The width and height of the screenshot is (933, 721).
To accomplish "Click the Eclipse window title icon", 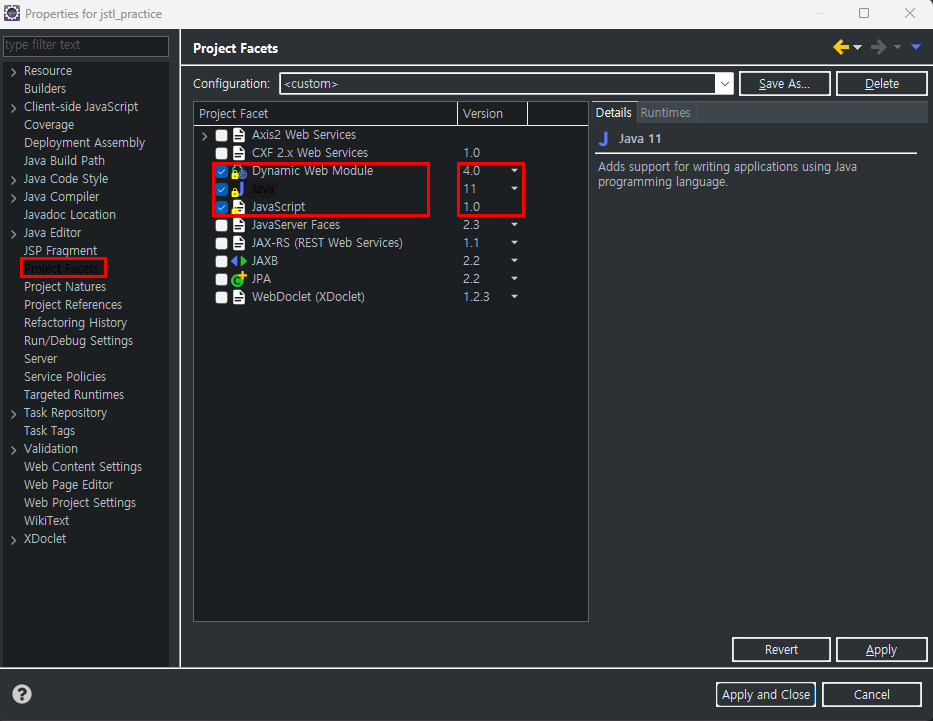I will point(12,13).
